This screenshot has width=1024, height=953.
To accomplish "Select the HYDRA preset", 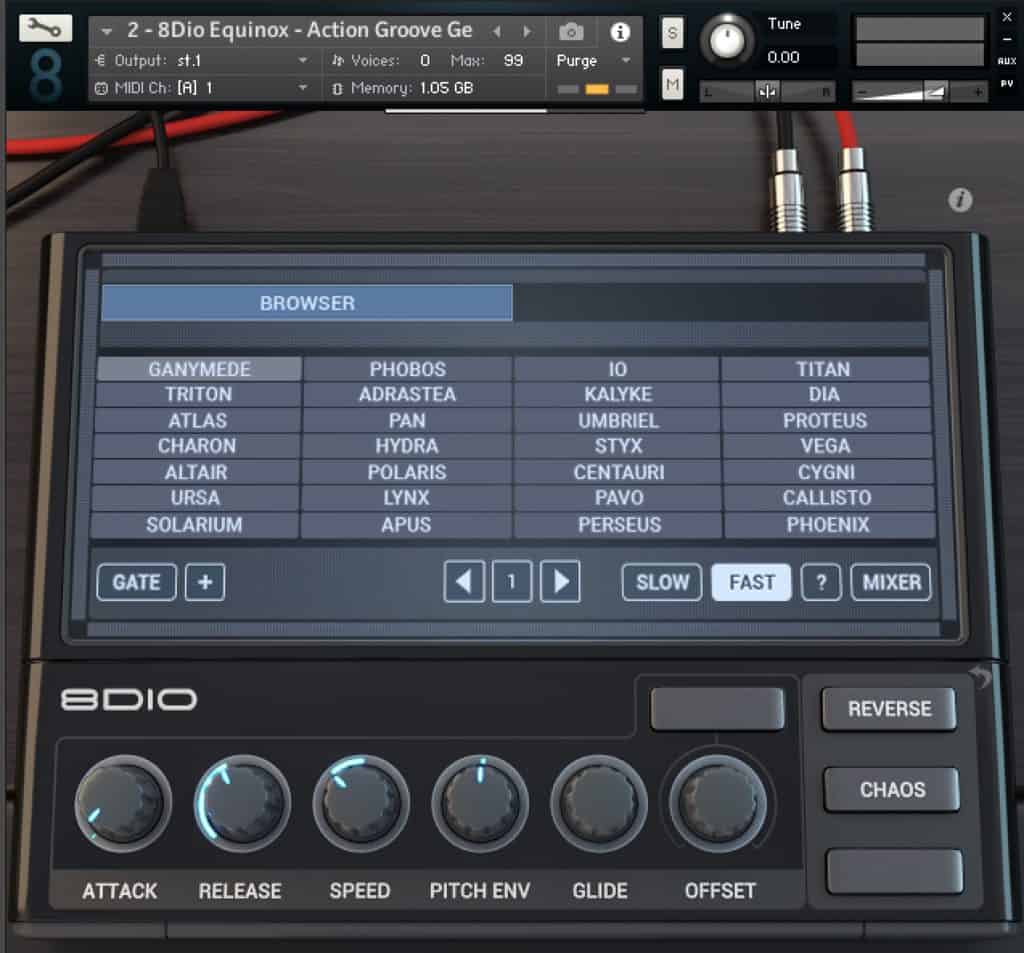I will tap(407, 446).
